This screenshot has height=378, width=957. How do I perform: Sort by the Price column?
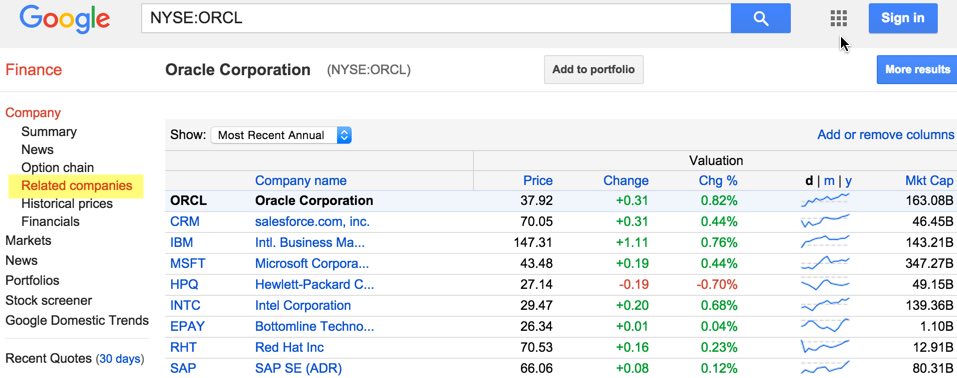point(538,181)
